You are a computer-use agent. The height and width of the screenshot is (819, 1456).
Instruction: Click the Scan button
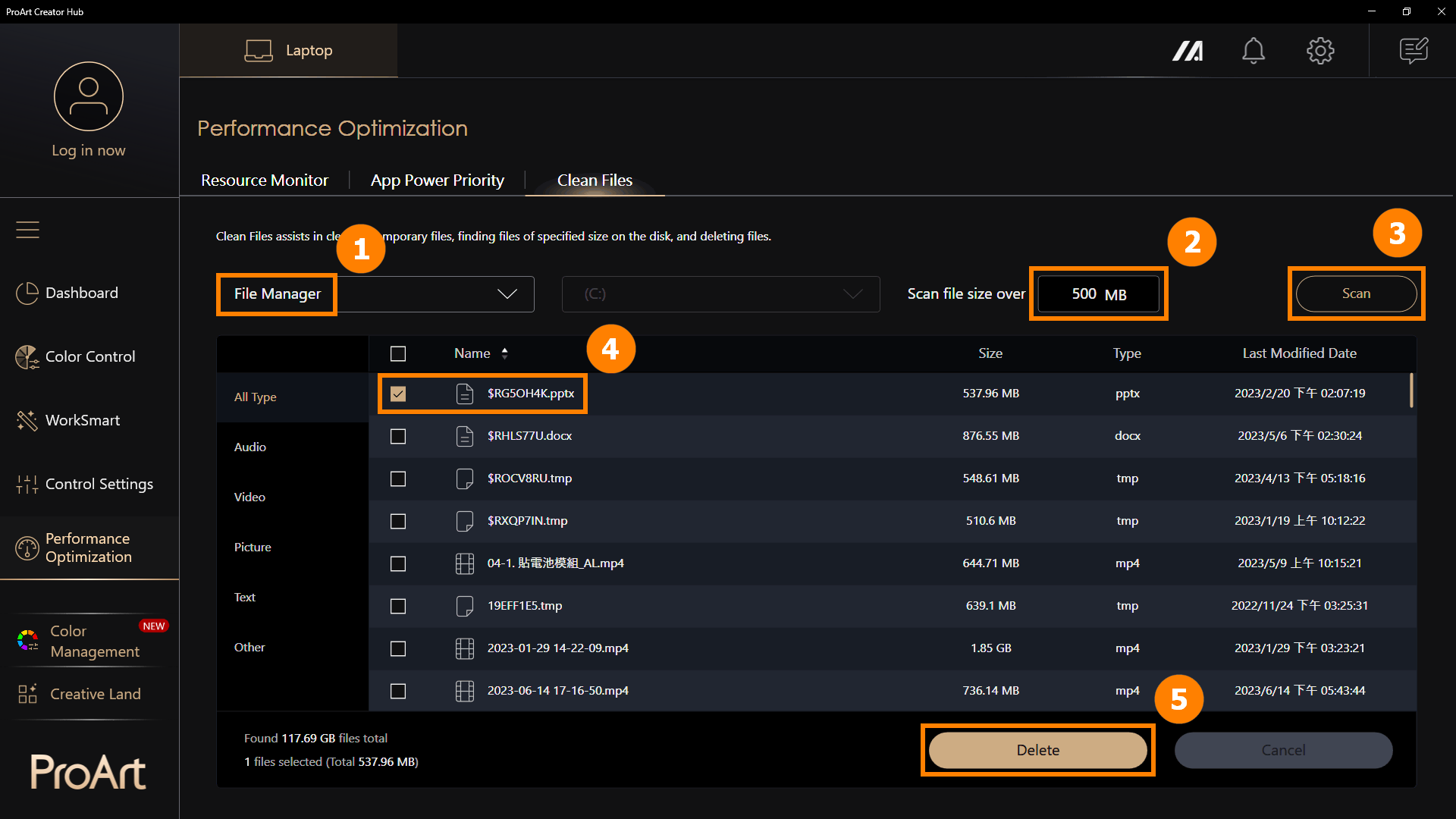[x=1356, y=293]
